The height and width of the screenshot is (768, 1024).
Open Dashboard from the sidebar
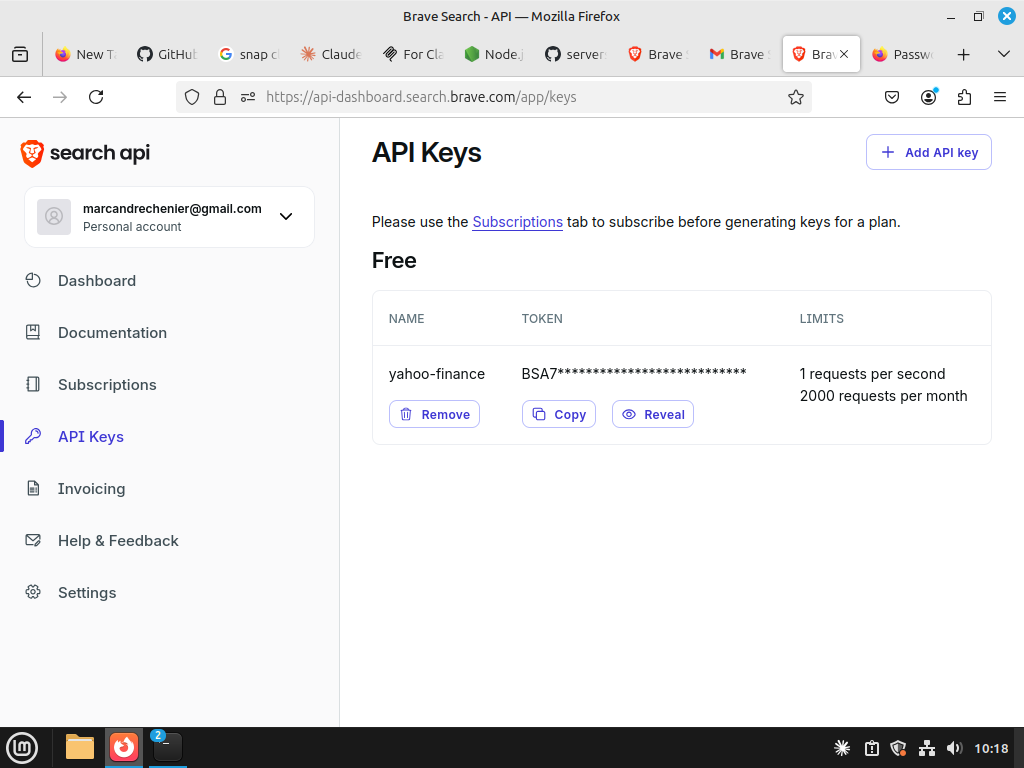pos(97,281)
